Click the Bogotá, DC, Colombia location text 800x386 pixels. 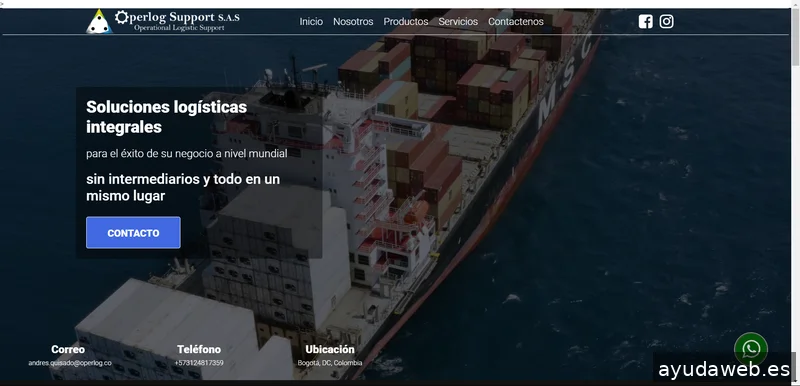click(x=330, y=363)
